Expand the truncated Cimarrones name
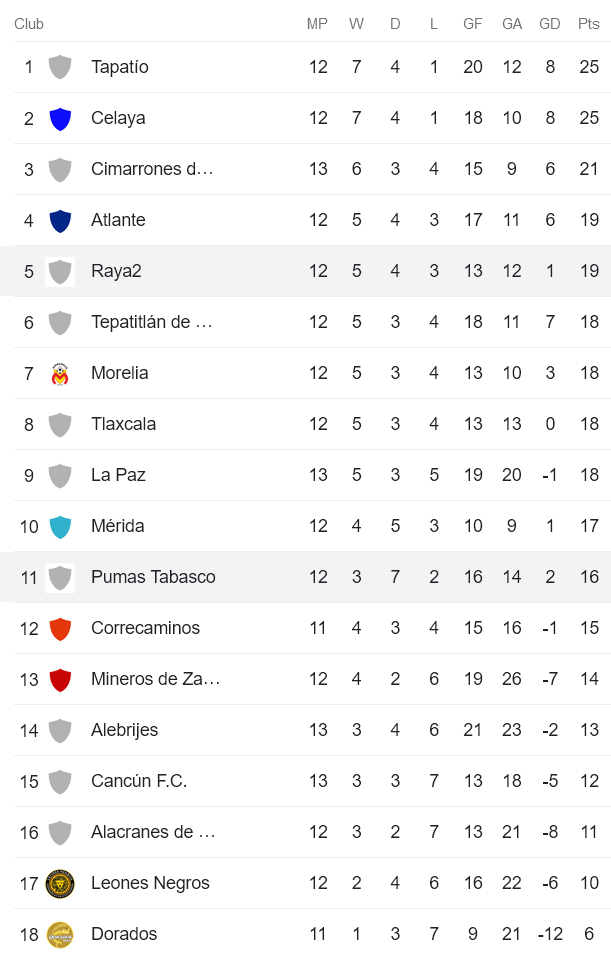 click(151, 169)
